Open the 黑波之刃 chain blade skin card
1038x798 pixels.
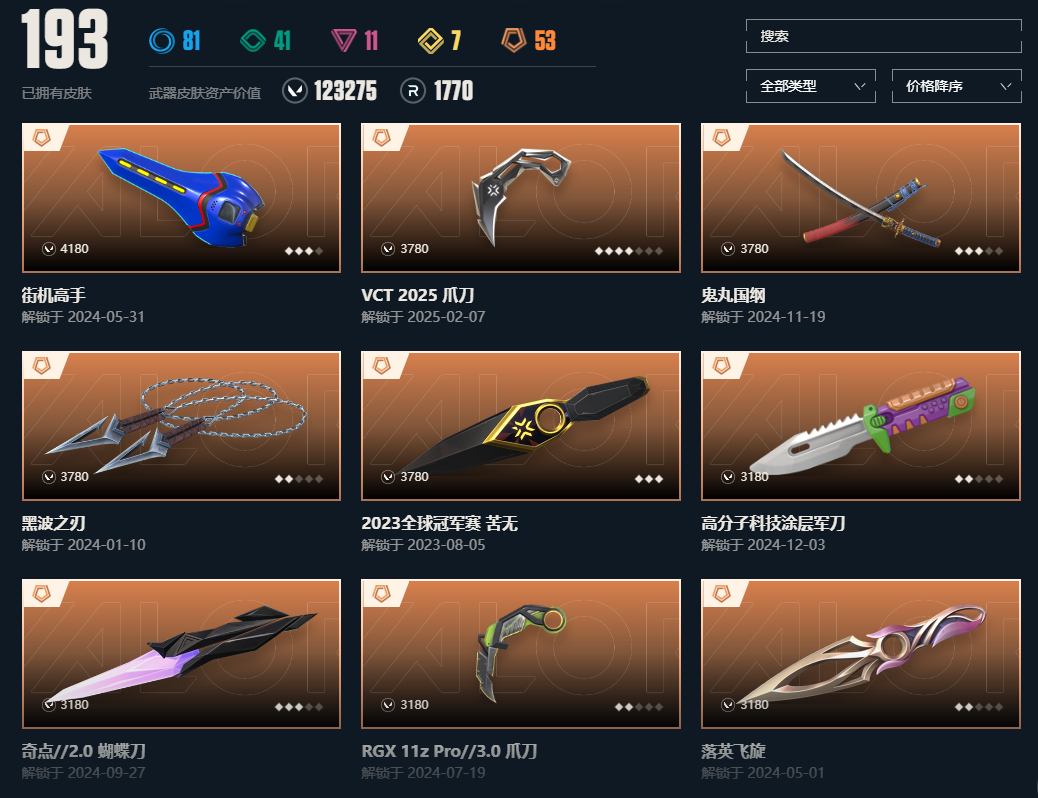point(181,425)
